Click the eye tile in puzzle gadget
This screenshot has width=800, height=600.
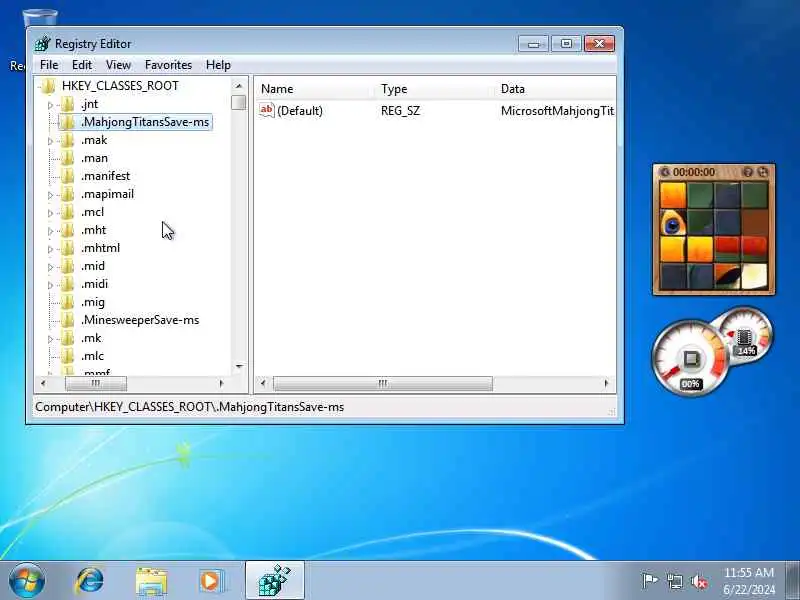pyautogui.click(x=672, y=223)
